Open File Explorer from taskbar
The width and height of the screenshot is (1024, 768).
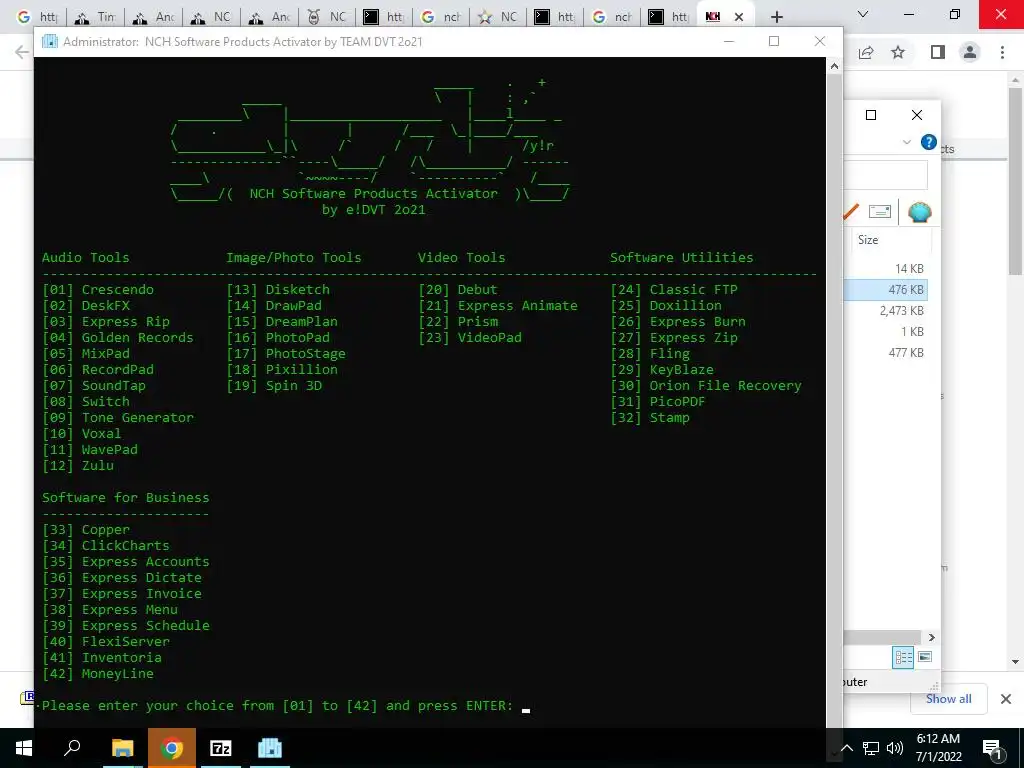(122, 748)
